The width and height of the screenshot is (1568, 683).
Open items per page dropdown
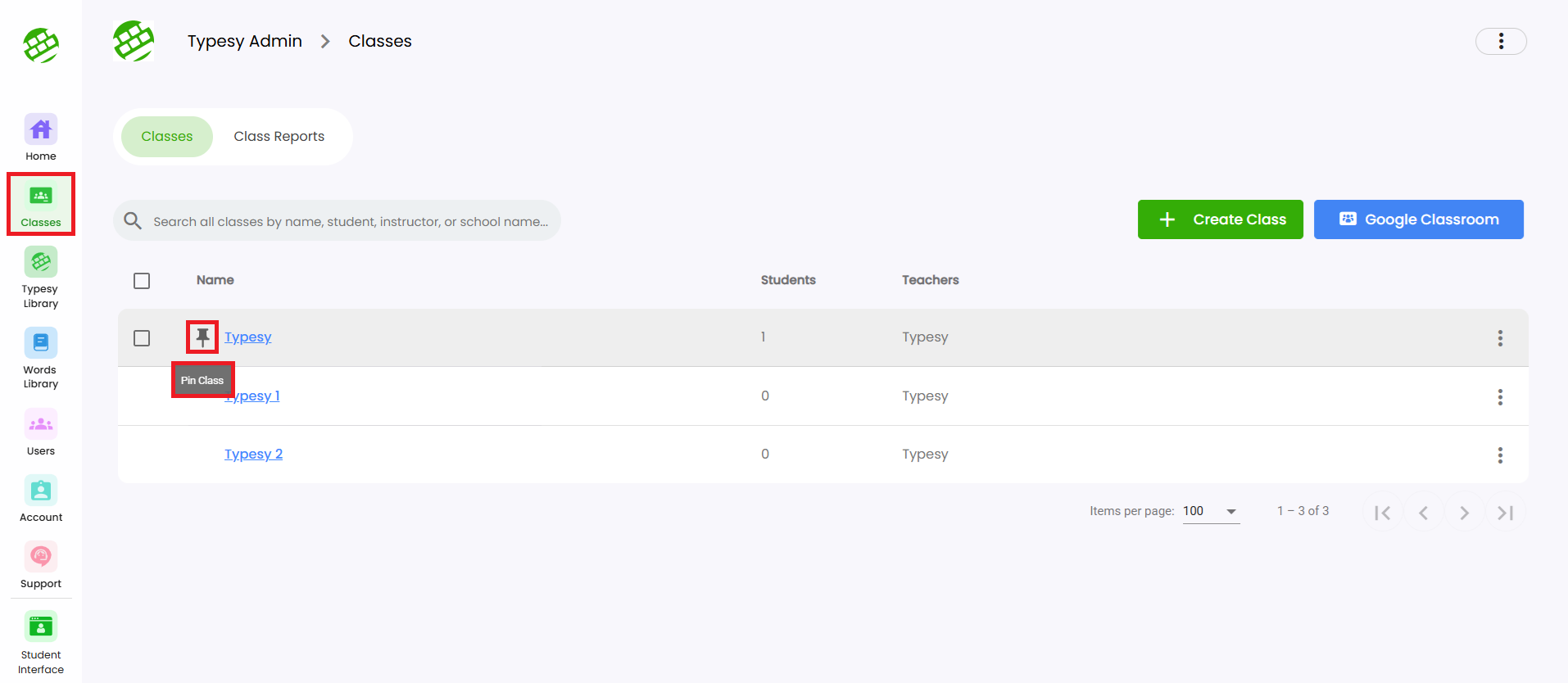[1210, 511]
